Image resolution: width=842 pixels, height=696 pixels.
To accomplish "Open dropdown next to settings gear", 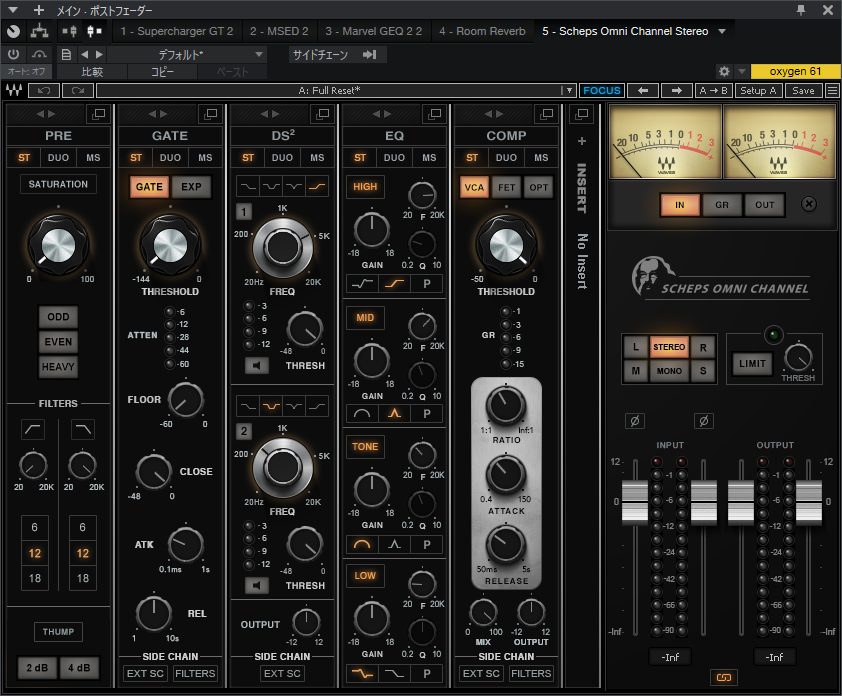I will pos(742,71).
